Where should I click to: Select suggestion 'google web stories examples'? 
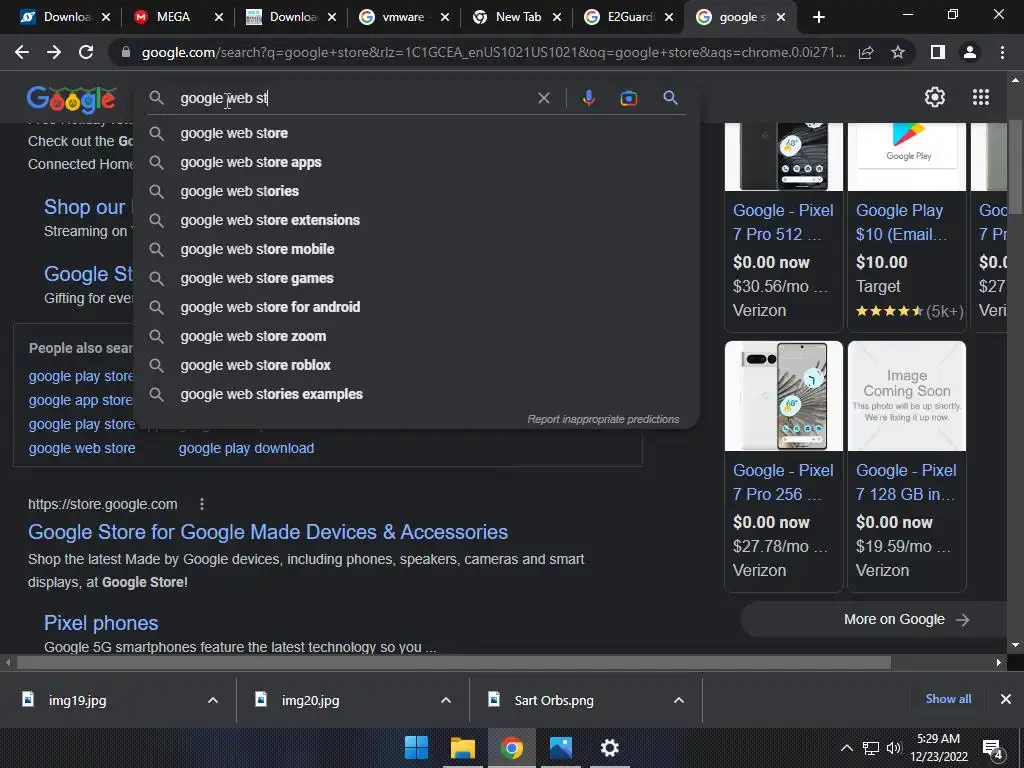click(417, 394)
